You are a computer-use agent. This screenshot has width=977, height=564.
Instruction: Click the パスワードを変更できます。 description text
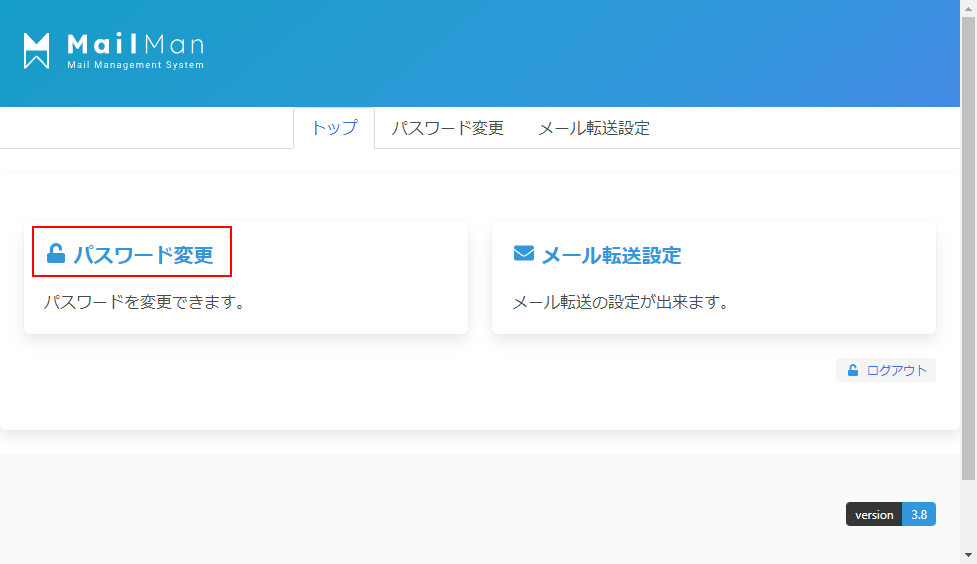tap(145, 302)
